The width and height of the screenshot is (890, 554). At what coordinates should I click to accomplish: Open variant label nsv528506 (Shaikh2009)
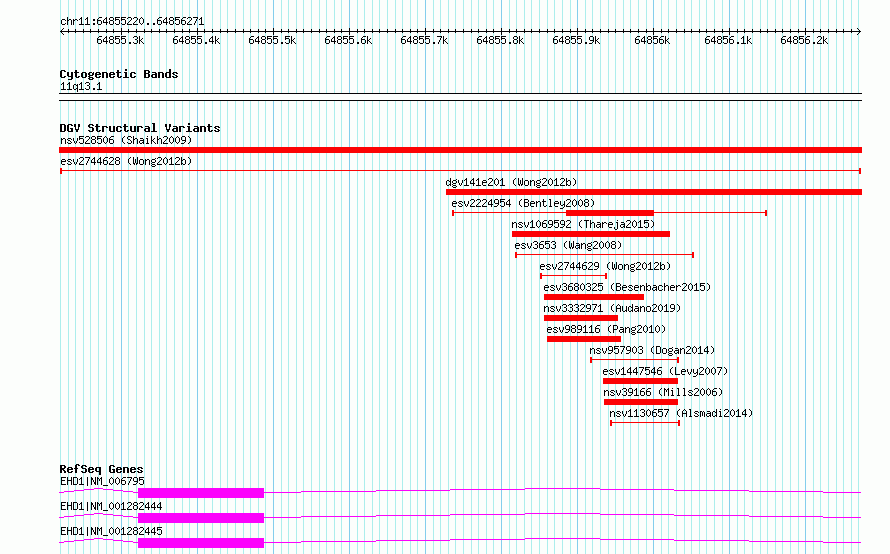(x=126, y=140)
